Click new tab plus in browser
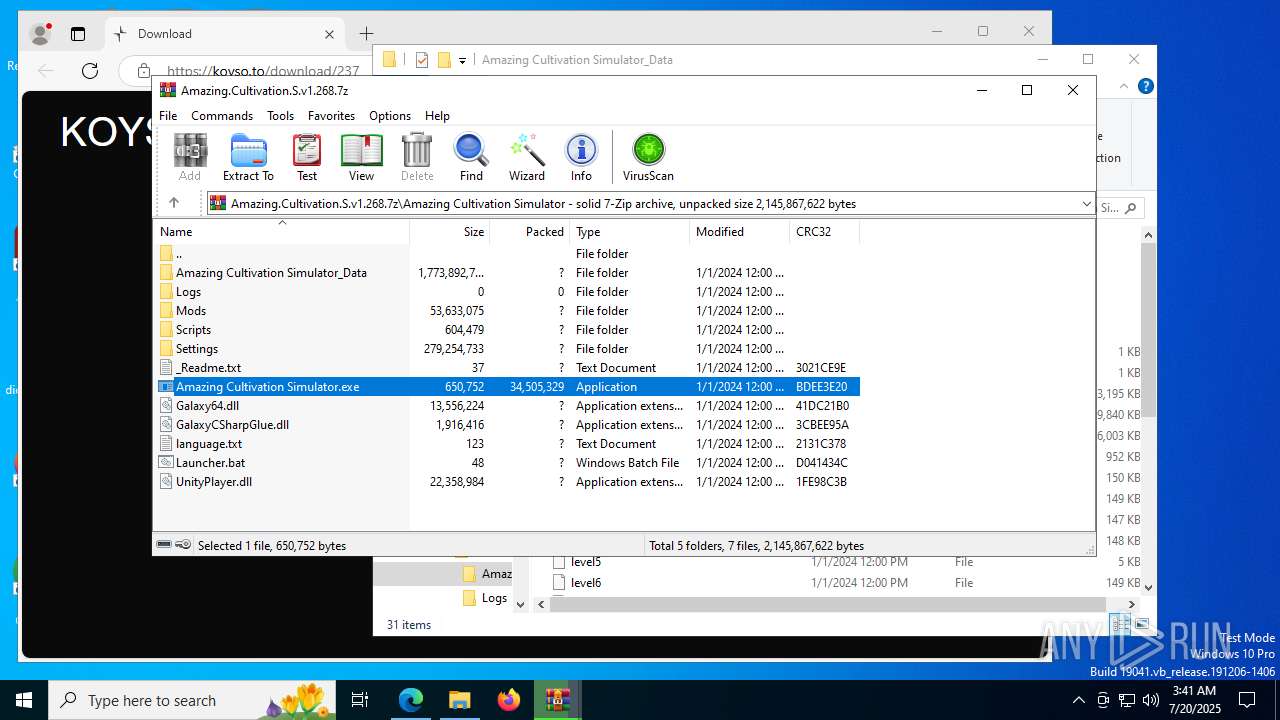Viewport: 1280px width, 720px height. pyautogui.click(x=366, y=34)
